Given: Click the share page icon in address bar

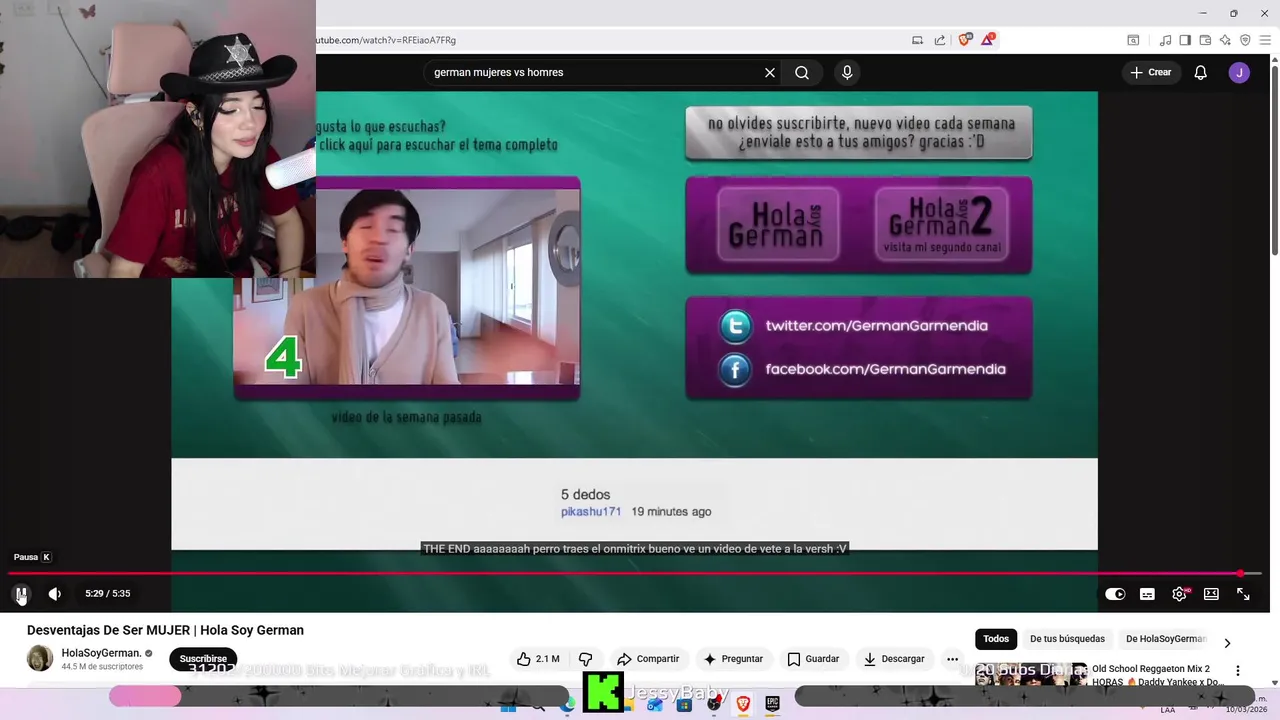Looking at the screenshot, I should point(940,40).
